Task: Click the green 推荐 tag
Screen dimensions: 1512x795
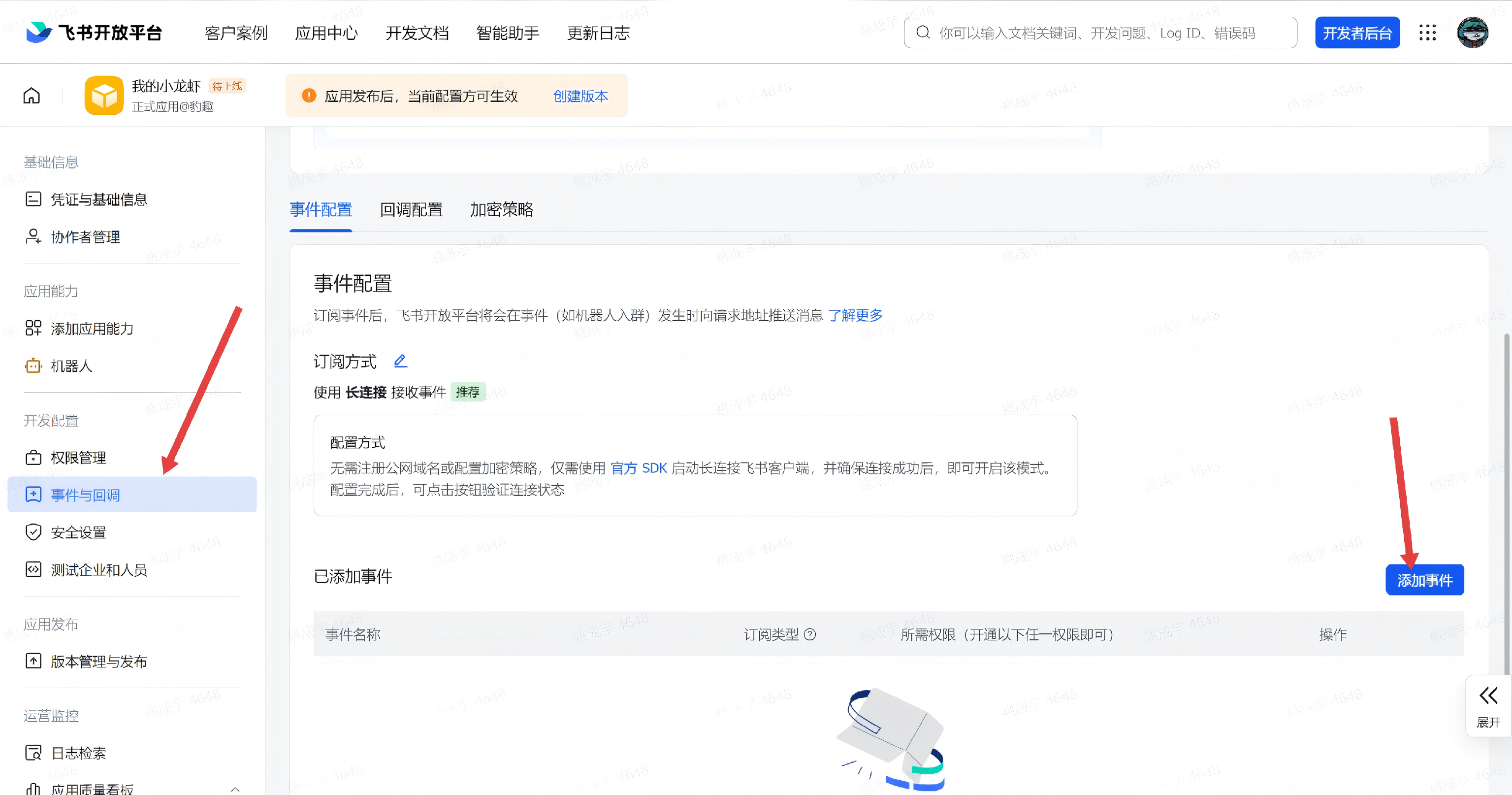Action: tap(468, 392)
